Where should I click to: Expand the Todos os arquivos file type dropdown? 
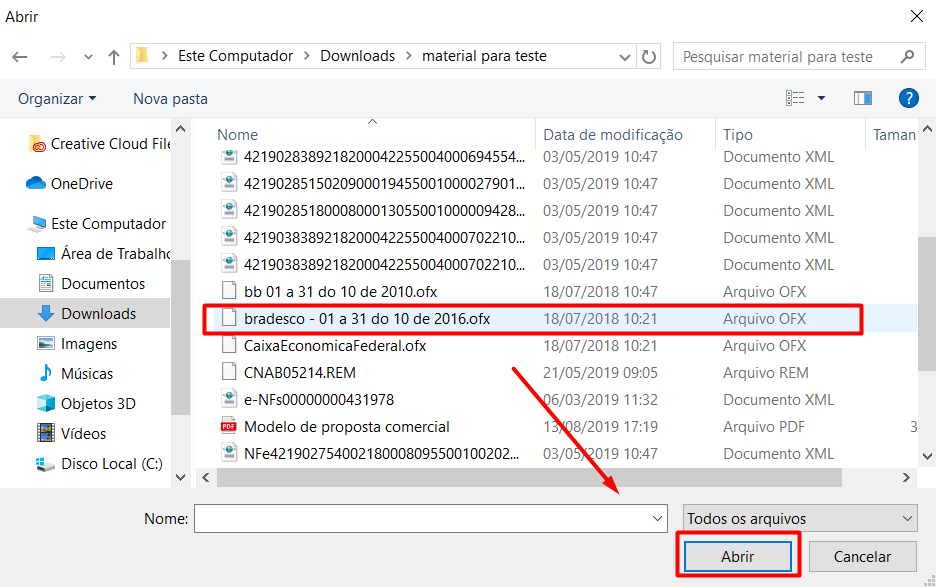point(799,519)
